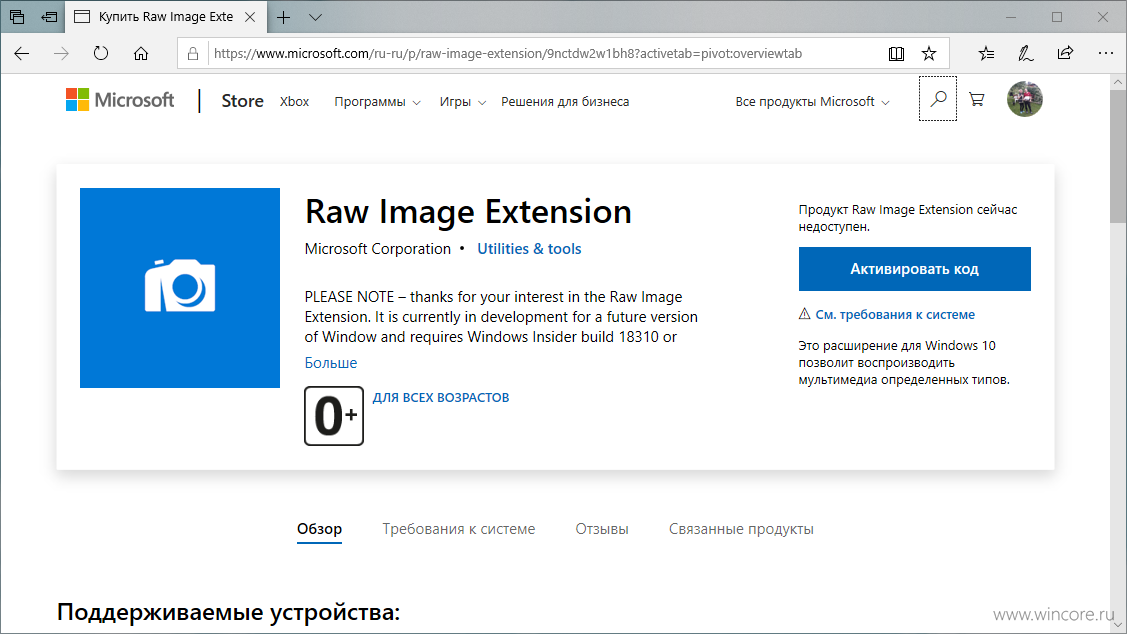Click the Поддерживаемые устройства heading
Image resolution: width=1127 pixels, height=634 pixels.
tap(229, 612)
